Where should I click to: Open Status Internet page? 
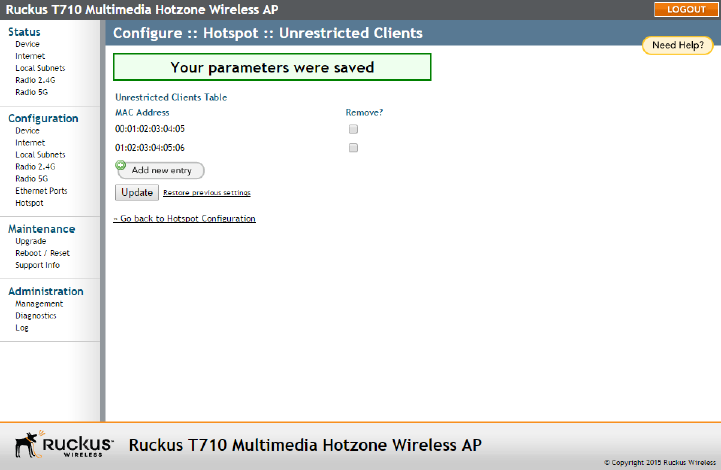coord(30,56)
